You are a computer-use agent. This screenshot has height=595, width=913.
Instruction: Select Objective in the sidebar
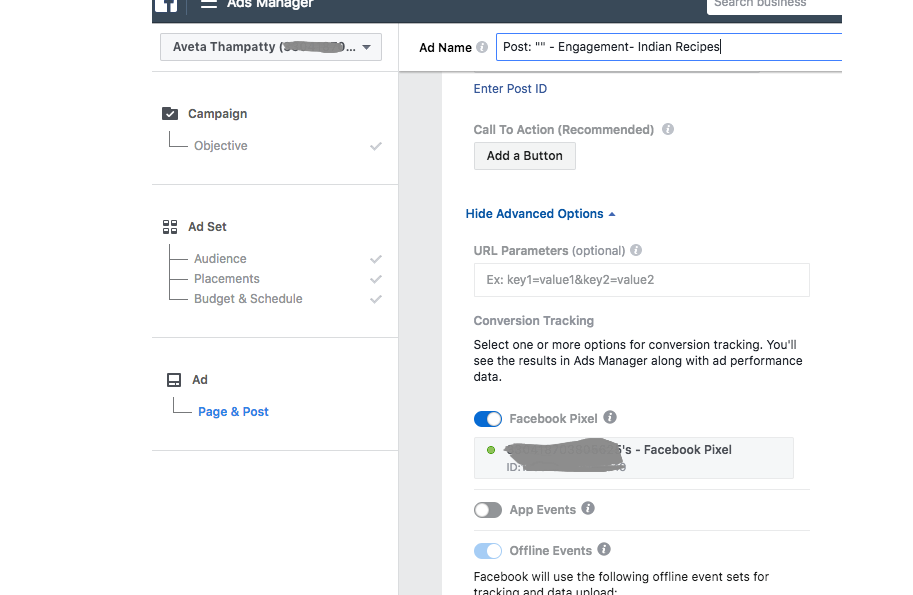click(221, 146)
